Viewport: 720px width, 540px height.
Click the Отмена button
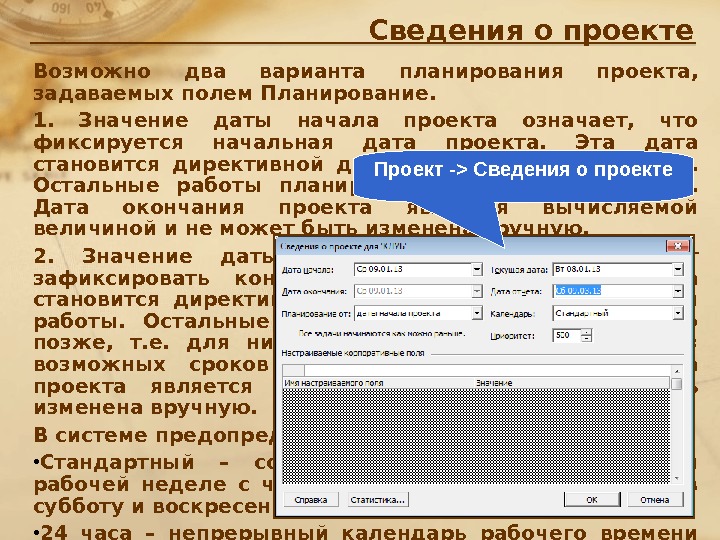tap(655, 500)
